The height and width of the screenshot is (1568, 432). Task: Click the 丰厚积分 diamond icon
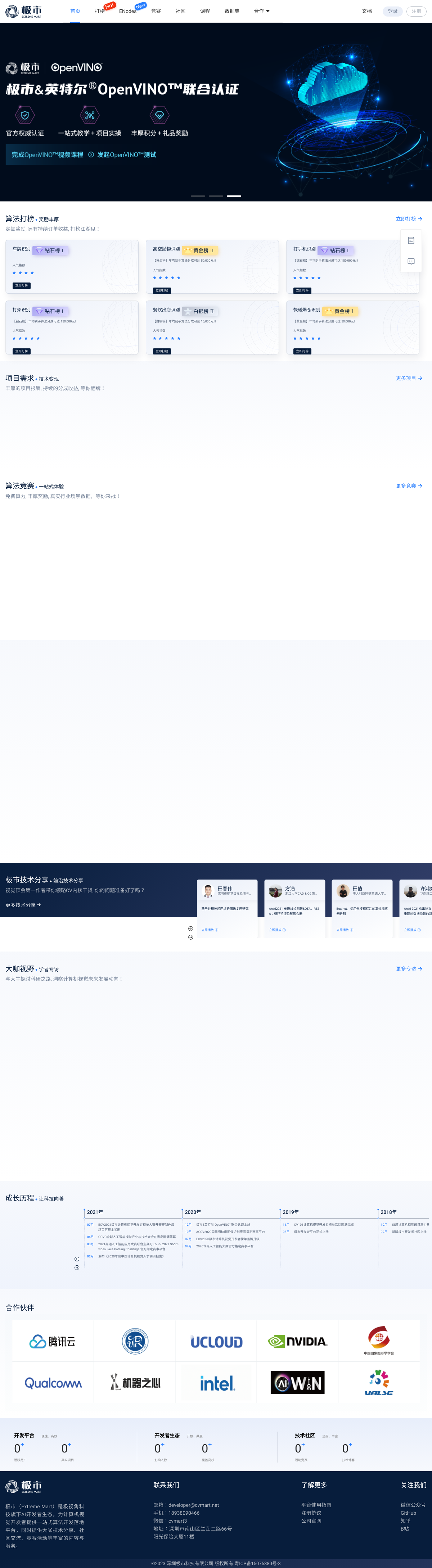[x=159, y=114]
